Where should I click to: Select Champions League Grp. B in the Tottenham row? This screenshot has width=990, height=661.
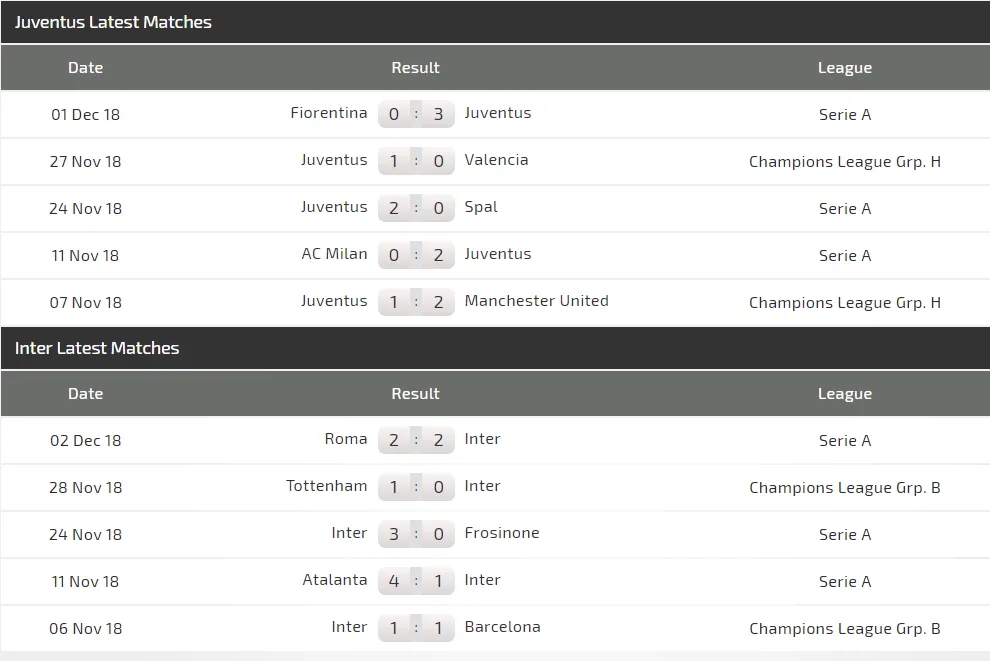pyautogui.click(x=844, y=487)
